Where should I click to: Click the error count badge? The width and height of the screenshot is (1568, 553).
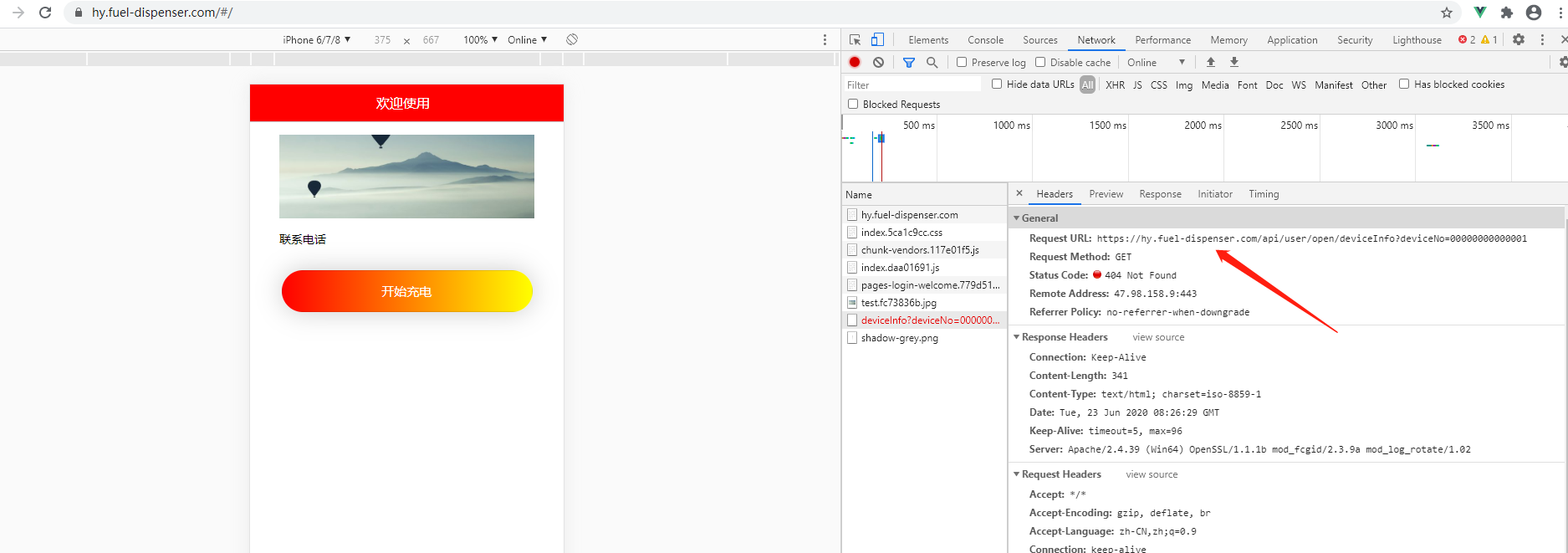1467,39
